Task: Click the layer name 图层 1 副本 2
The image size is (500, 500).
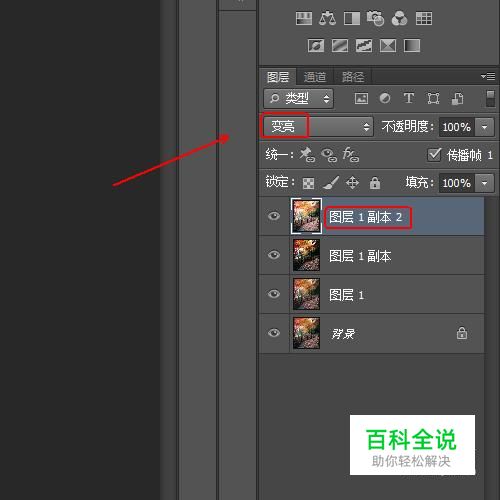Action: (x=366, y=217)
